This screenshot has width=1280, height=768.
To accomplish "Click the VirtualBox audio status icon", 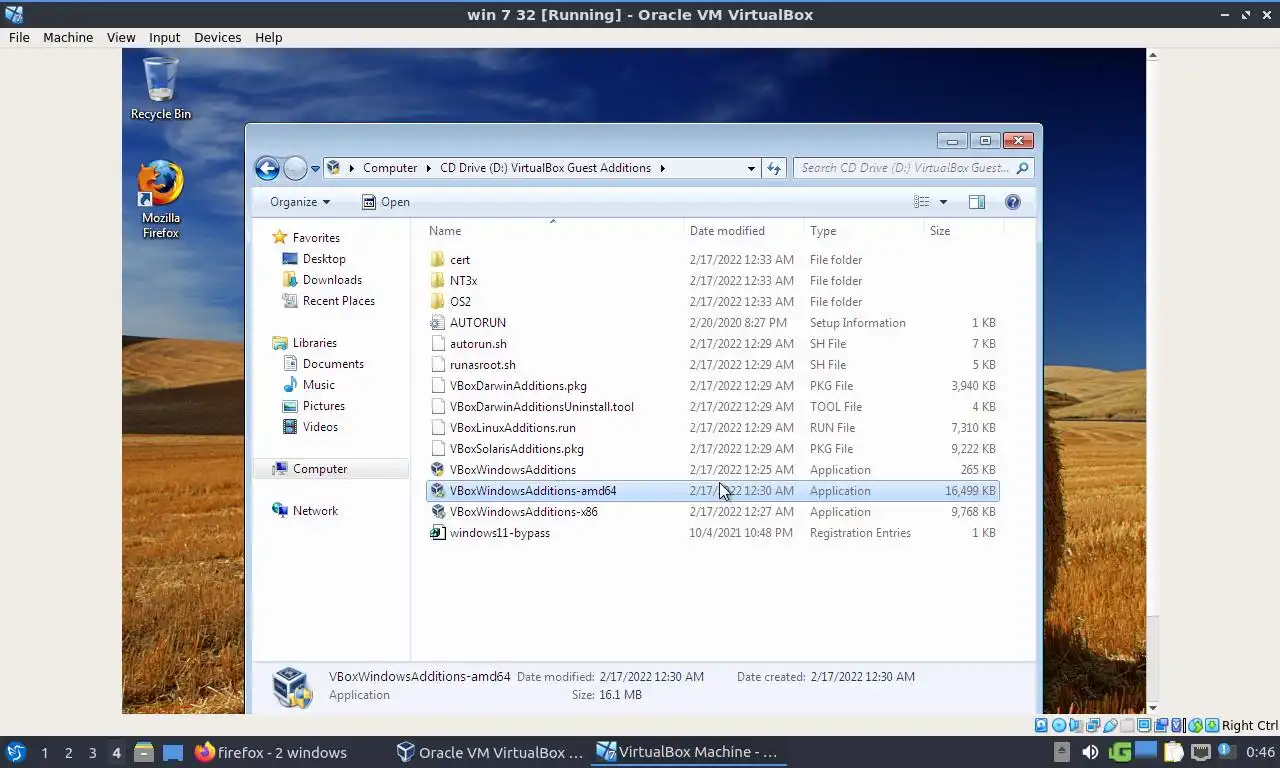I will [x=1076, y=725].
